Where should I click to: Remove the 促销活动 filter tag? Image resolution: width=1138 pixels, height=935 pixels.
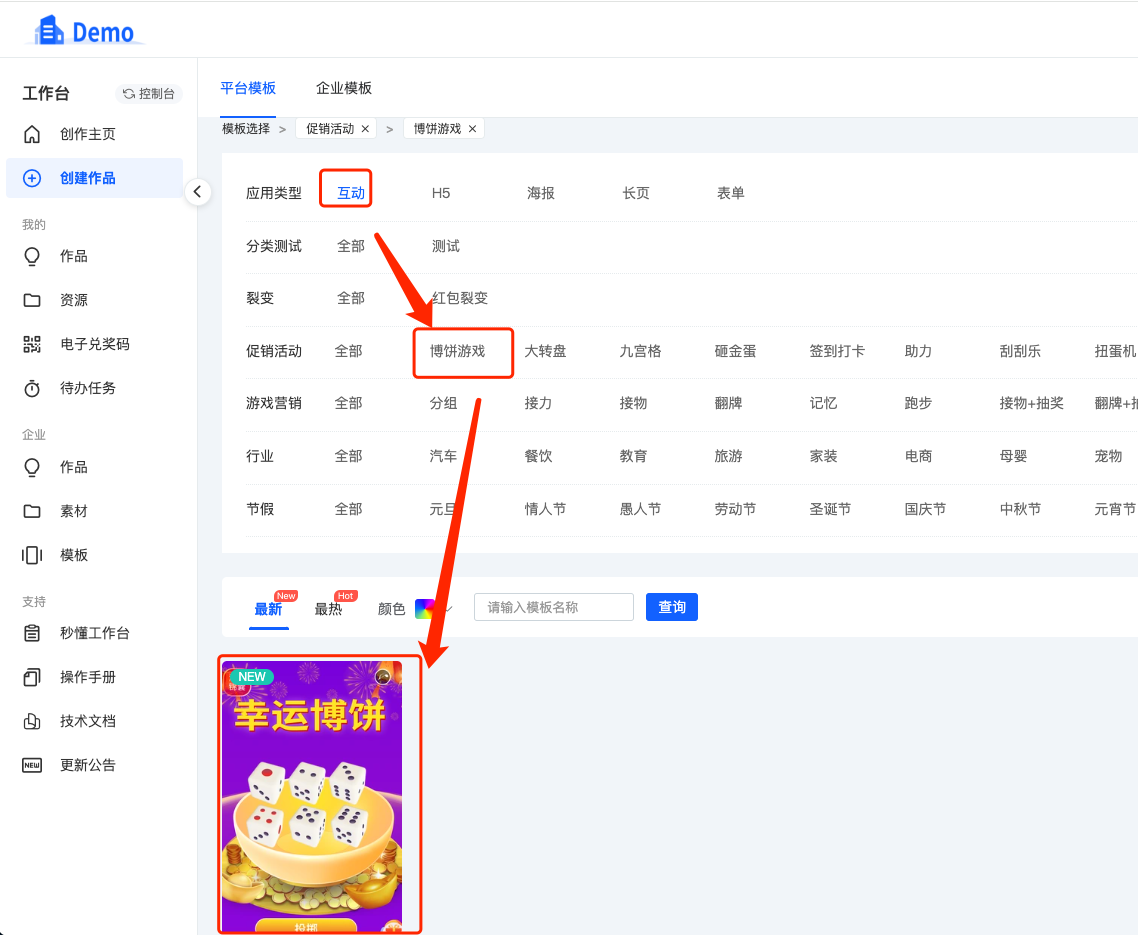coord(365,129)
